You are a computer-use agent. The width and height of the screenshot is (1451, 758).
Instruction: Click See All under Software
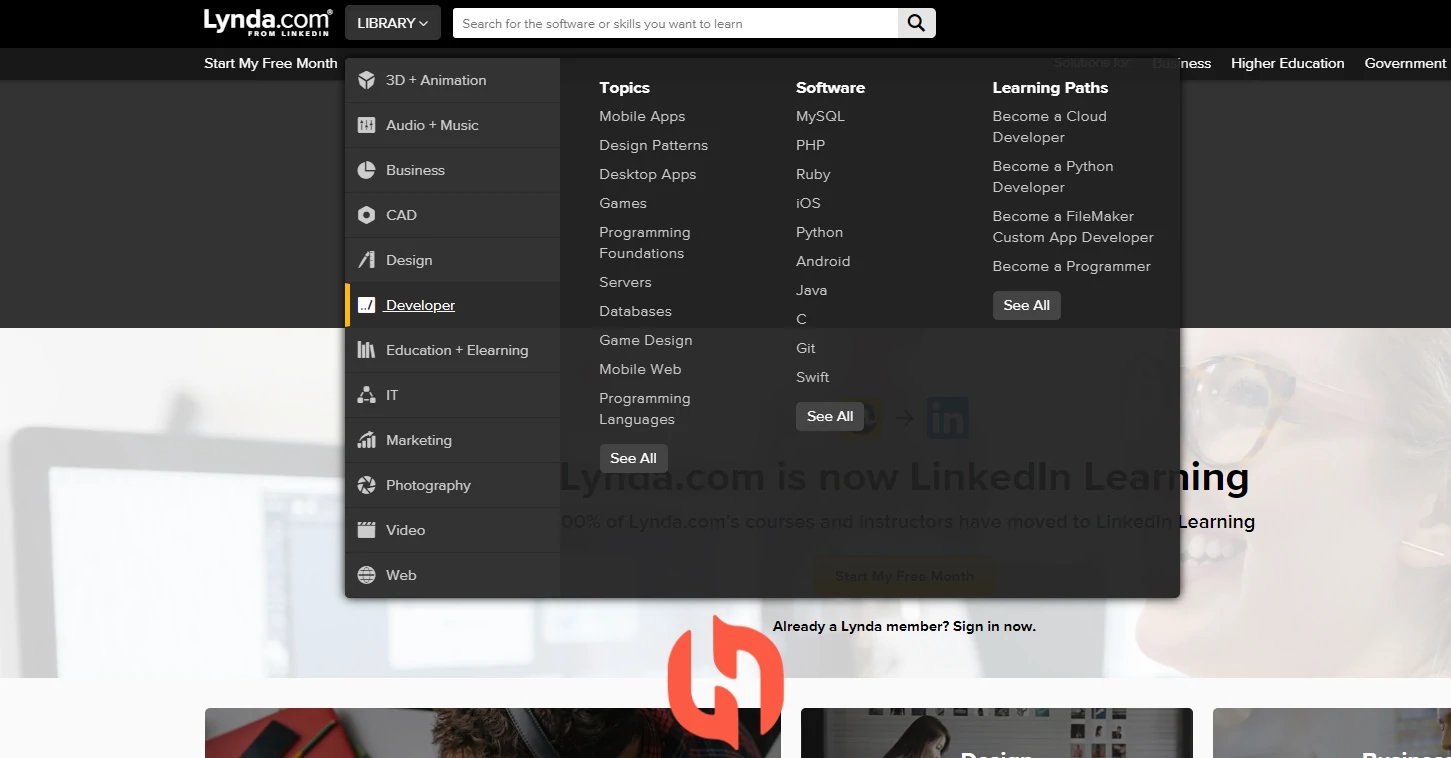[x=830, y=416]
